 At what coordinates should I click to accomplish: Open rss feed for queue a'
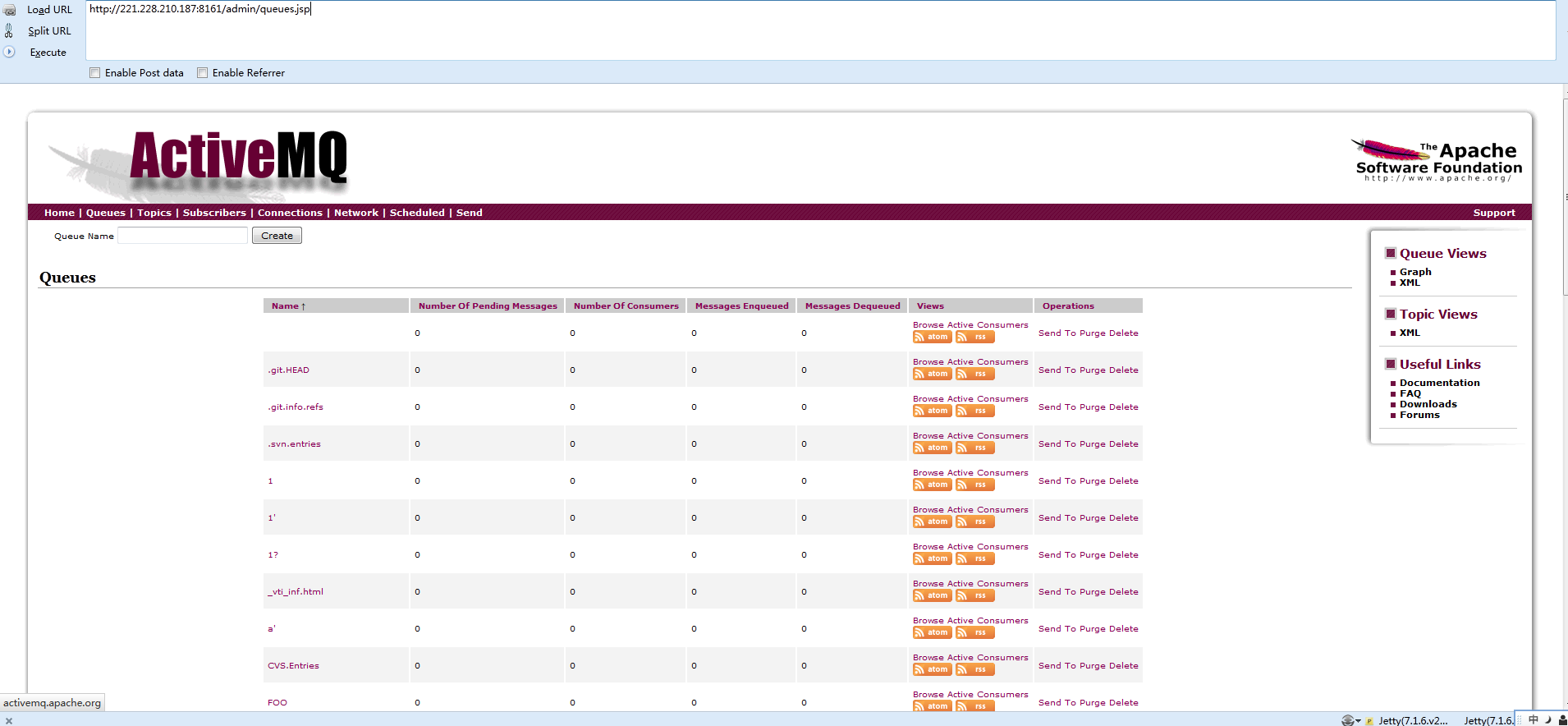[974, 632]
